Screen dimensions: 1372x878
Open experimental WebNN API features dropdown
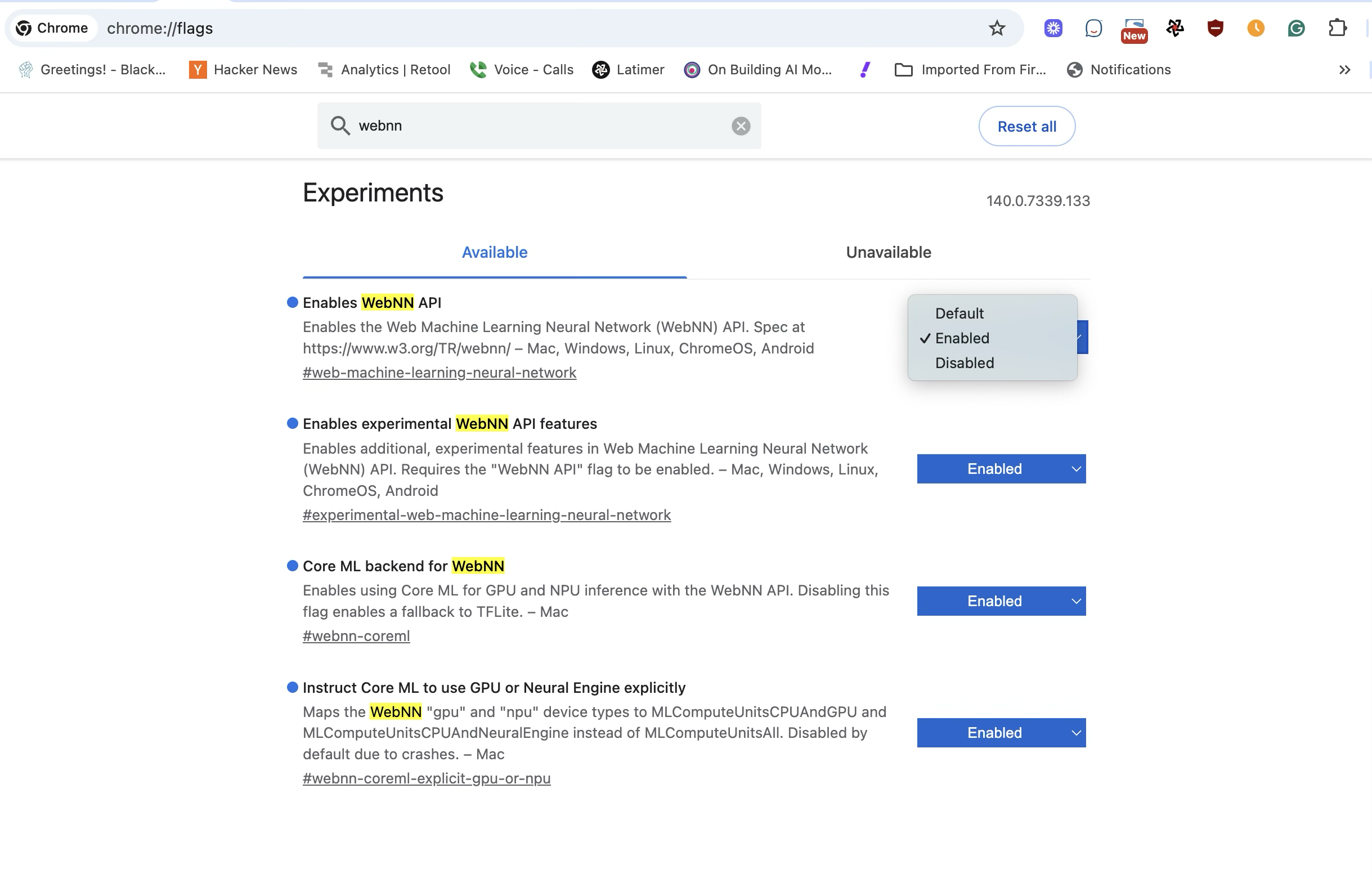pos(1001,469)
